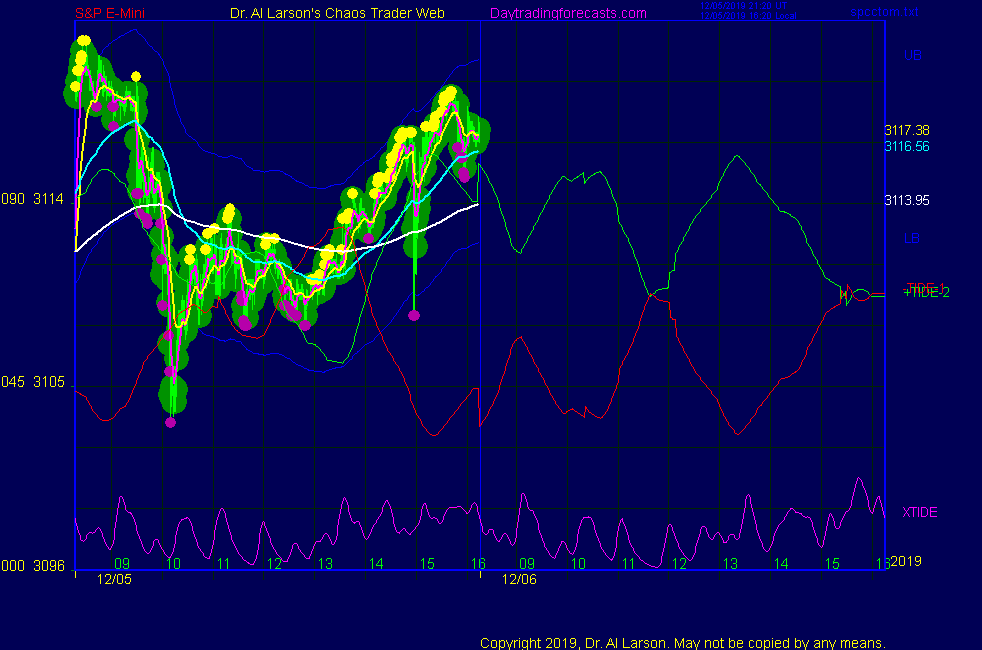Click the cyan 3116.56 price value
The width and height of the screenshot is (982, 650).
pyautogui.click(x=907, y=147)
